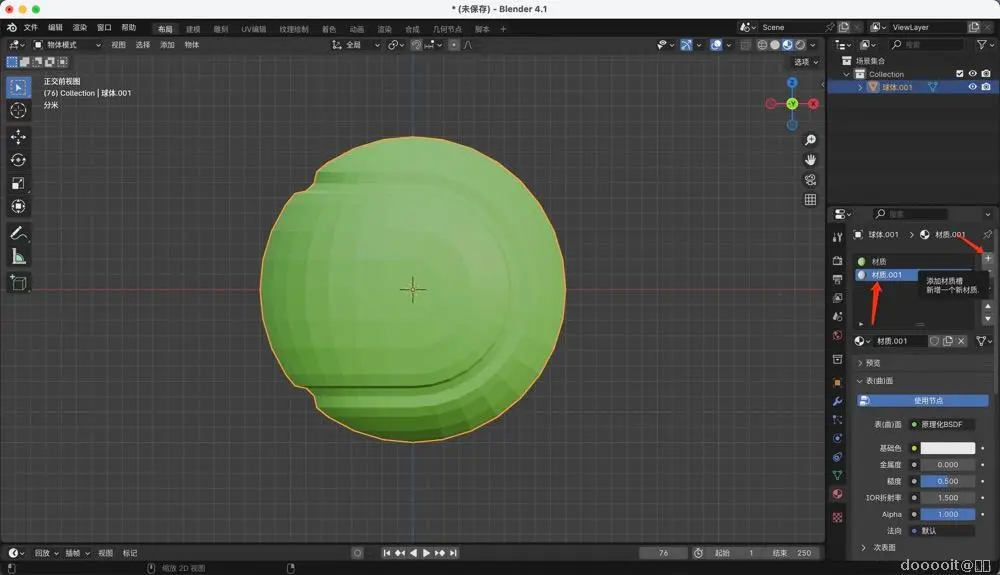Expand the 预览 panel

[x=872, y=363]
